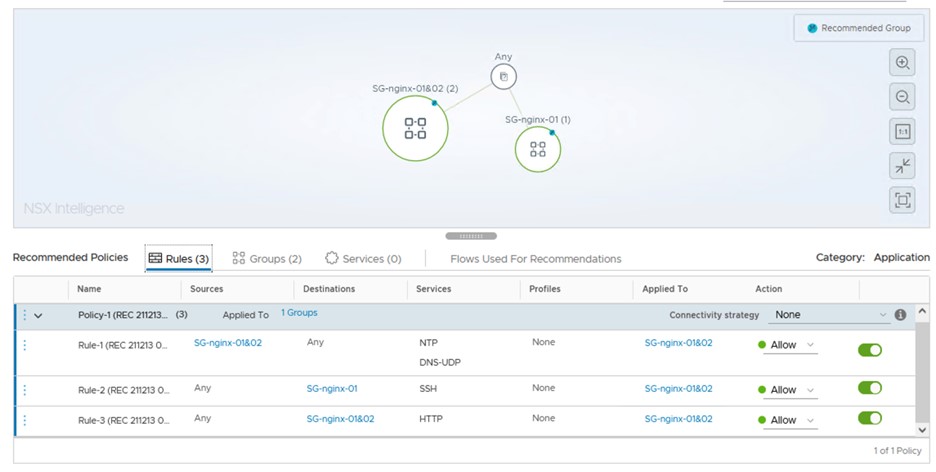Viewport: 936px width, 472px height.
Task: Click the horizontal panel resize handle
Action: (x=470, y=236)
